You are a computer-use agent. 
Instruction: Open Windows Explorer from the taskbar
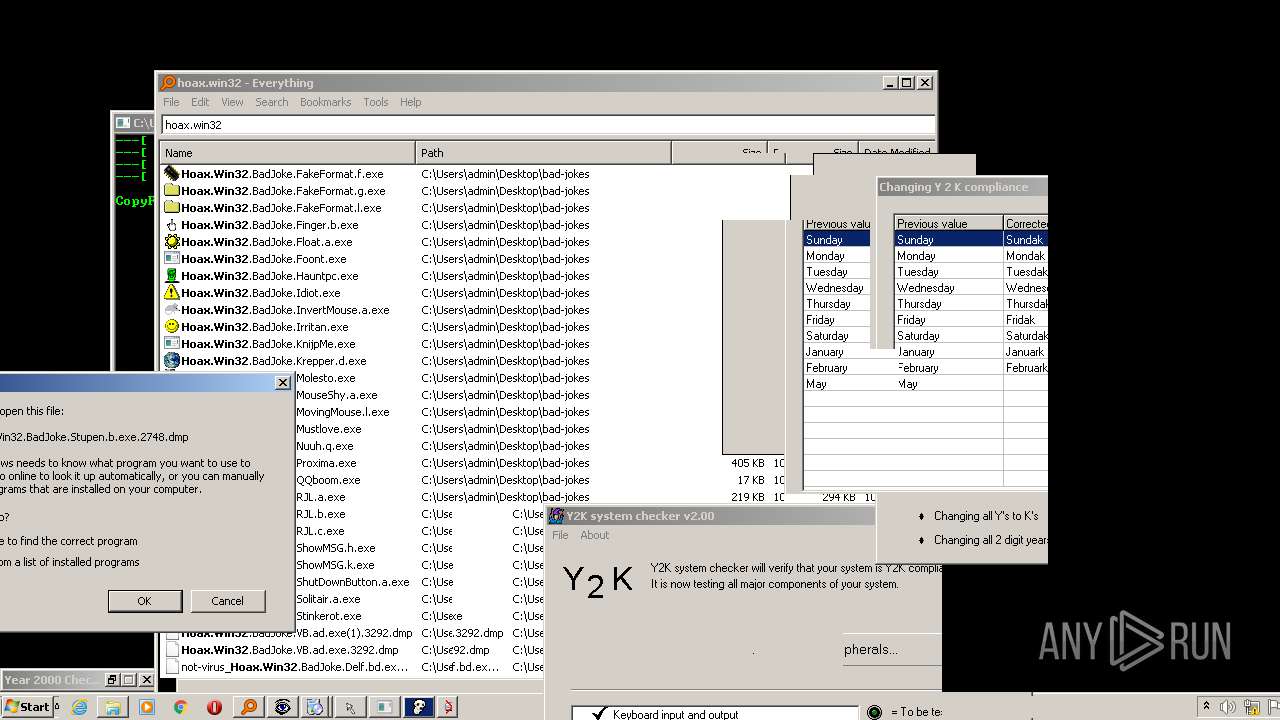(x=113, y=707)
